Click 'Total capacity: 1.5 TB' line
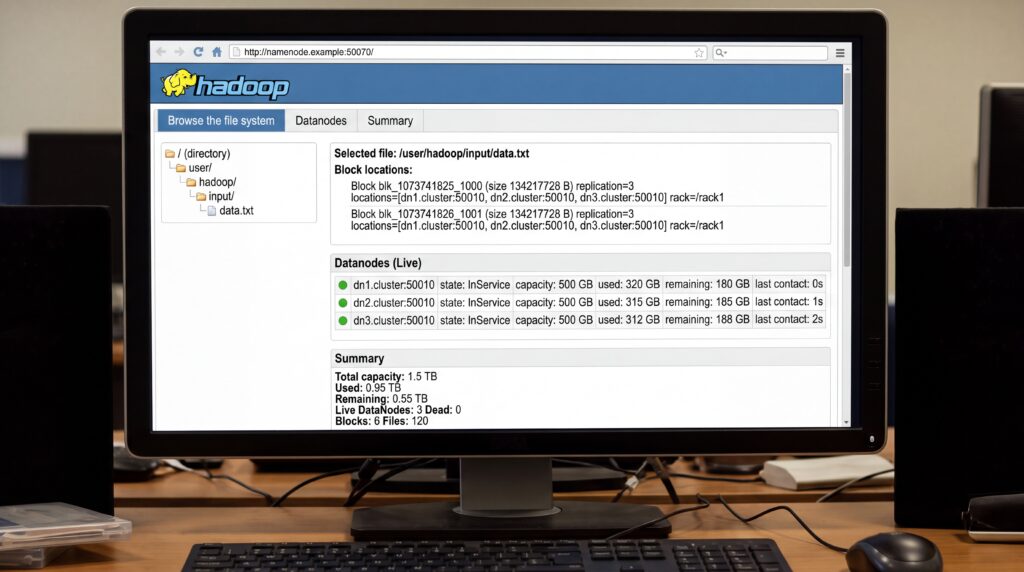1024x572 pixels. [386, 377]
